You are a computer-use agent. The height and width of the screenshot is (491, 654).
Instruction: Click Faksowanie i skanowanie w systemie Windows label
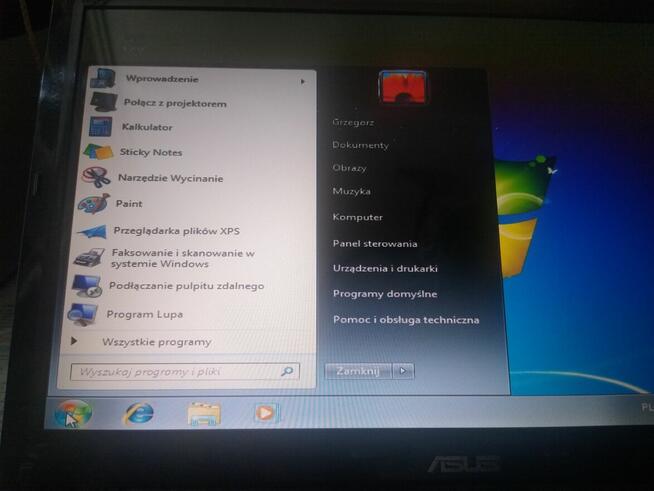point(183,259)
